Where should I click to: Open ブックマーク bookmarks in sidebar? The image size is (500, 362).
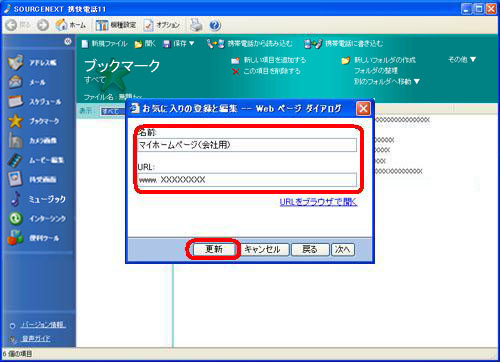tap(34, 121)
